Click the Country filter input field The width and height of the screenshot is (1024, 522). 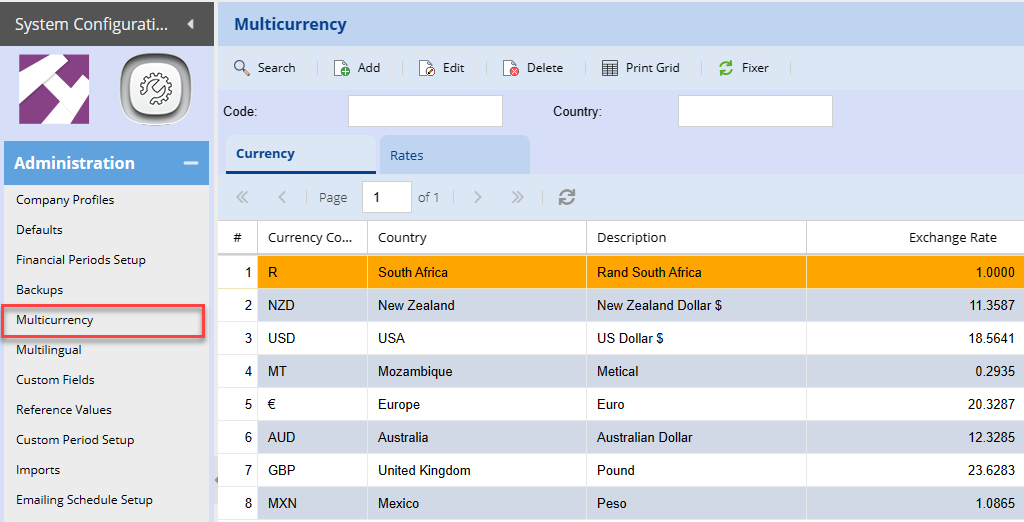point(755,111)
